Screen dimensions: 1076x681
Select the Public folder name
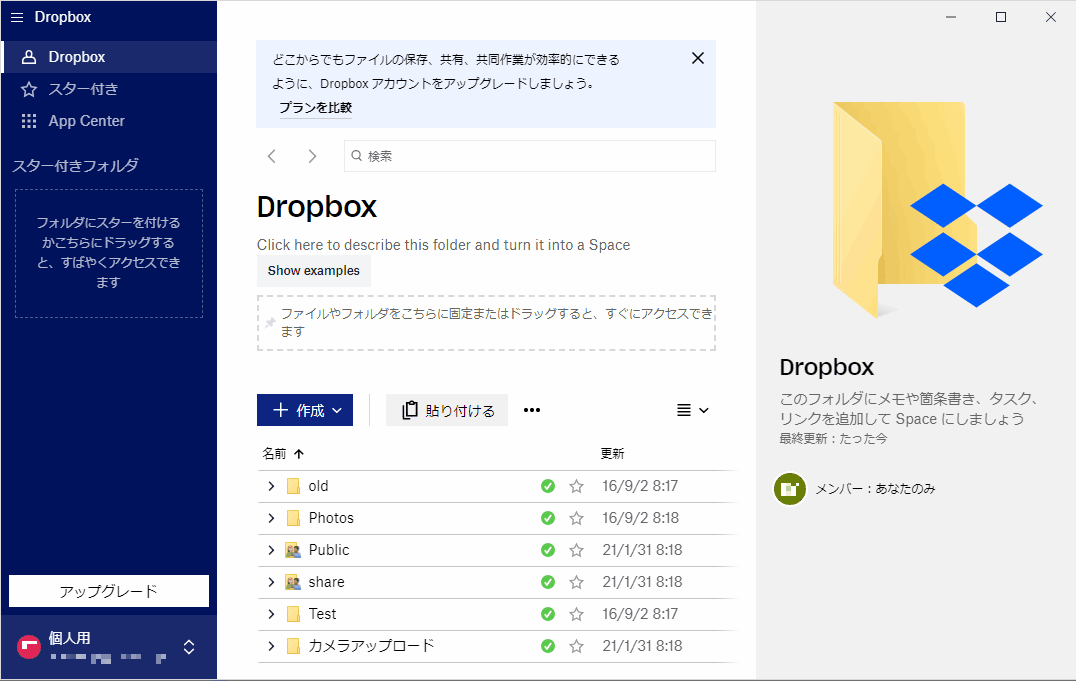tap(329, 550)
